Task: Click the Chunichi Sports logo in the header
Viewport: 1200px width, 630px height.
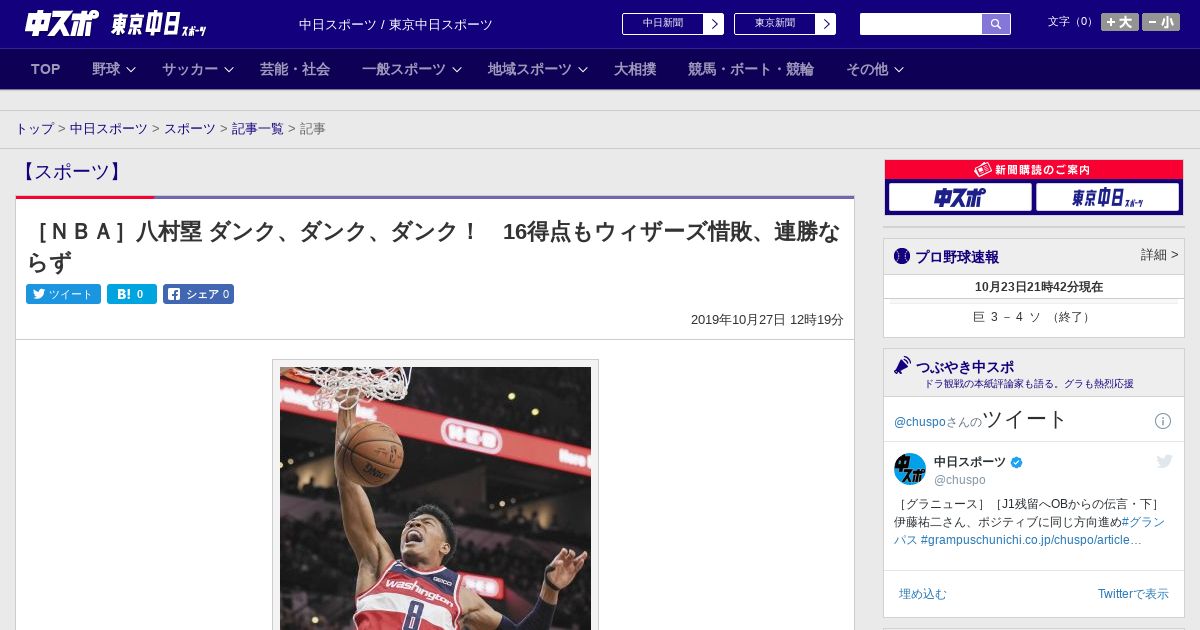Action: click(x=61, y=23)
